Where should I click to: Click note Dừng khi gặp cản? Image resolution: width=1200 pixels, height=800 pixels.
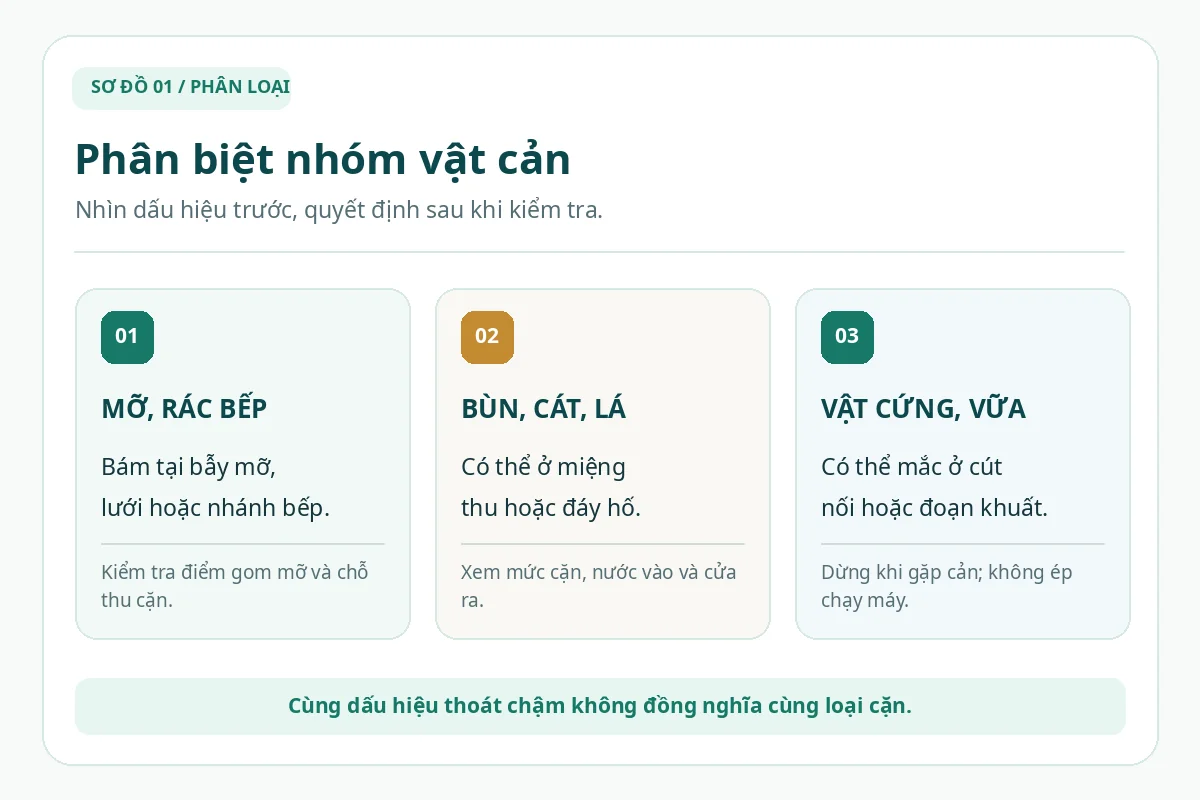[x=946, y=586]
